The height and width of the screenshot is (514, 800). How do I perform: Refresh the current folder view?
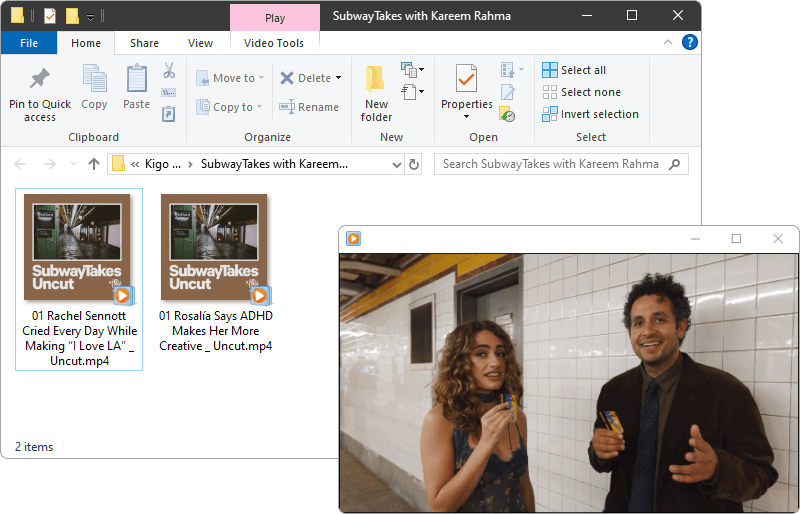click(415, 164)
